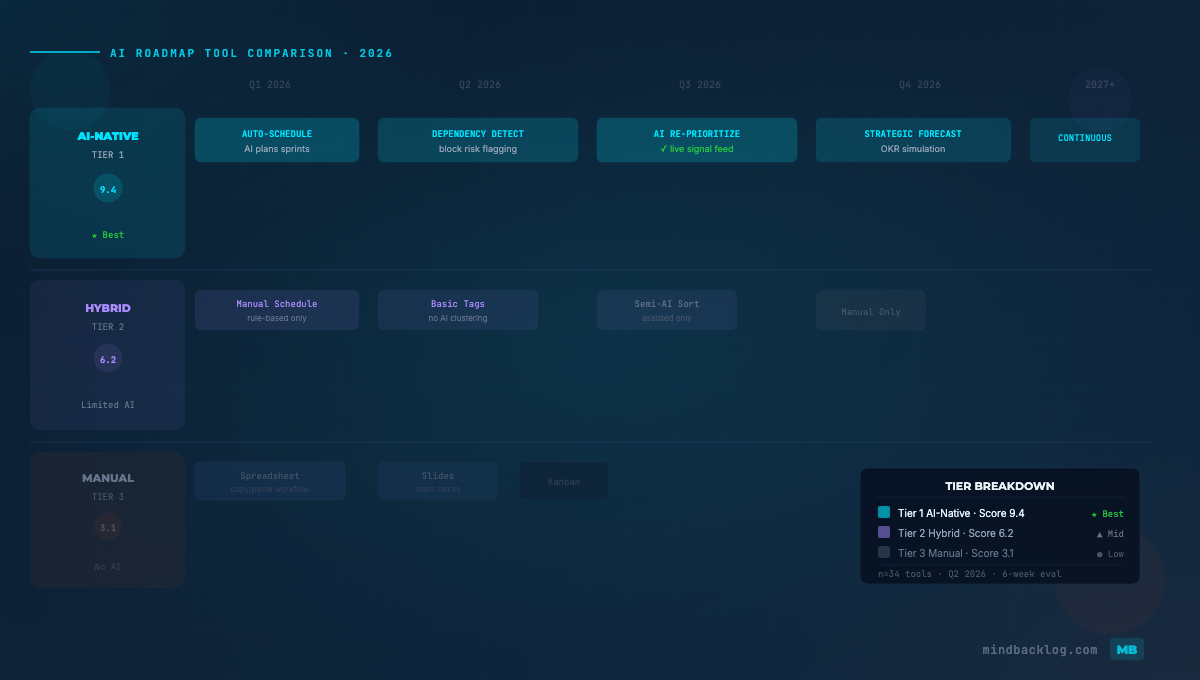Select the Q1 2026 column header
Screen dimensions: 1200x680
click(x=270, y=85)
